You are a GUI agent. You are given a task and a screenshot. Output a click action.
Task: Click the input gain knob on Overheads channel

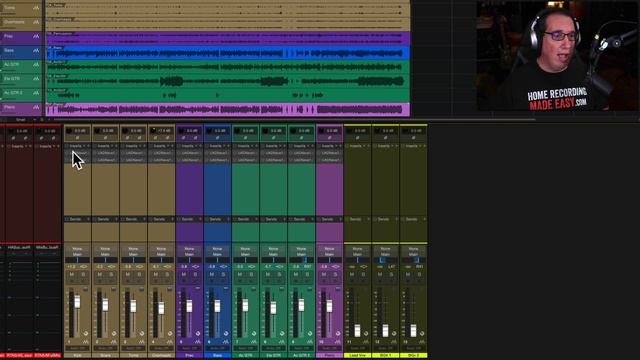(x=153, y=131)
